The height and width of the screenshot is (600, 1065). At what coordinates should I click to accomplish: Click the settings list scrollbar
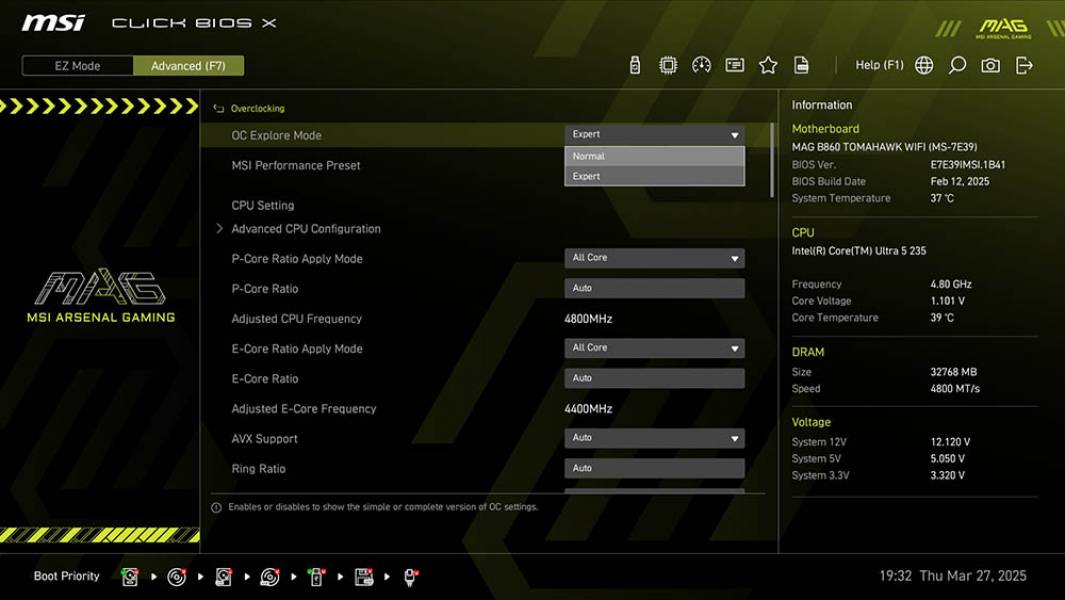click(x=772, y=160)
